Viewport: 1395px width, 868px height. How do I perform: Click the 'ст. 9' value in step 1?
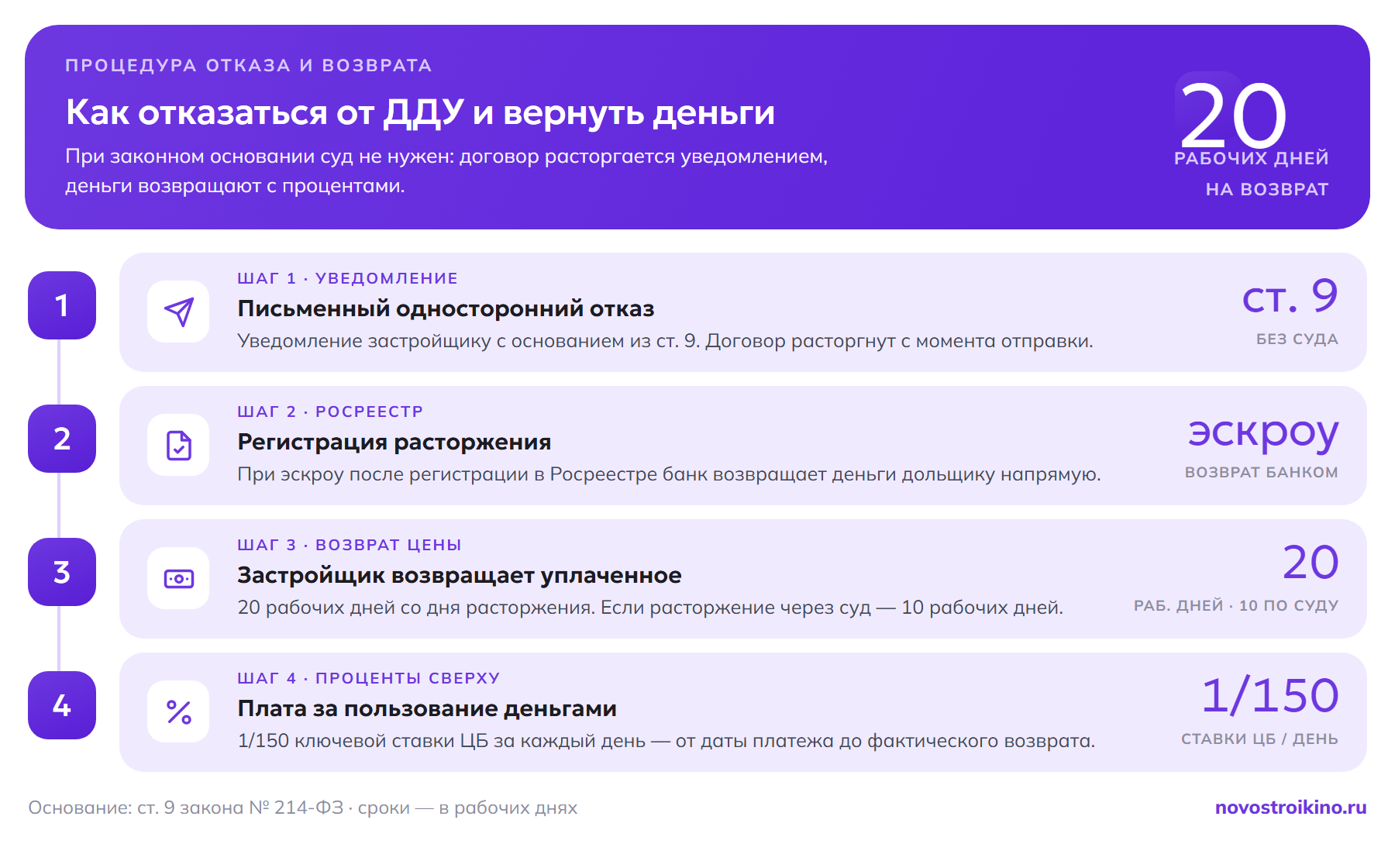coord(1290,296)
